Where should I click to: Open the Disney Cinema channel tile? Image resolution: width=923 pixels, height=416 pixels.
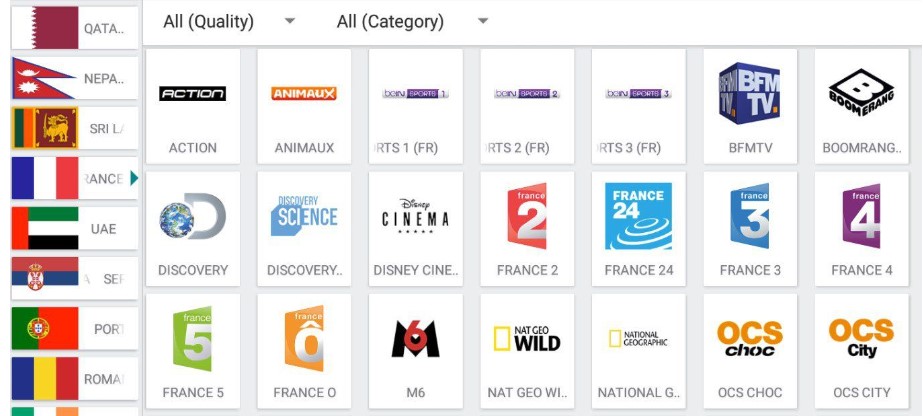pos(416,229)
